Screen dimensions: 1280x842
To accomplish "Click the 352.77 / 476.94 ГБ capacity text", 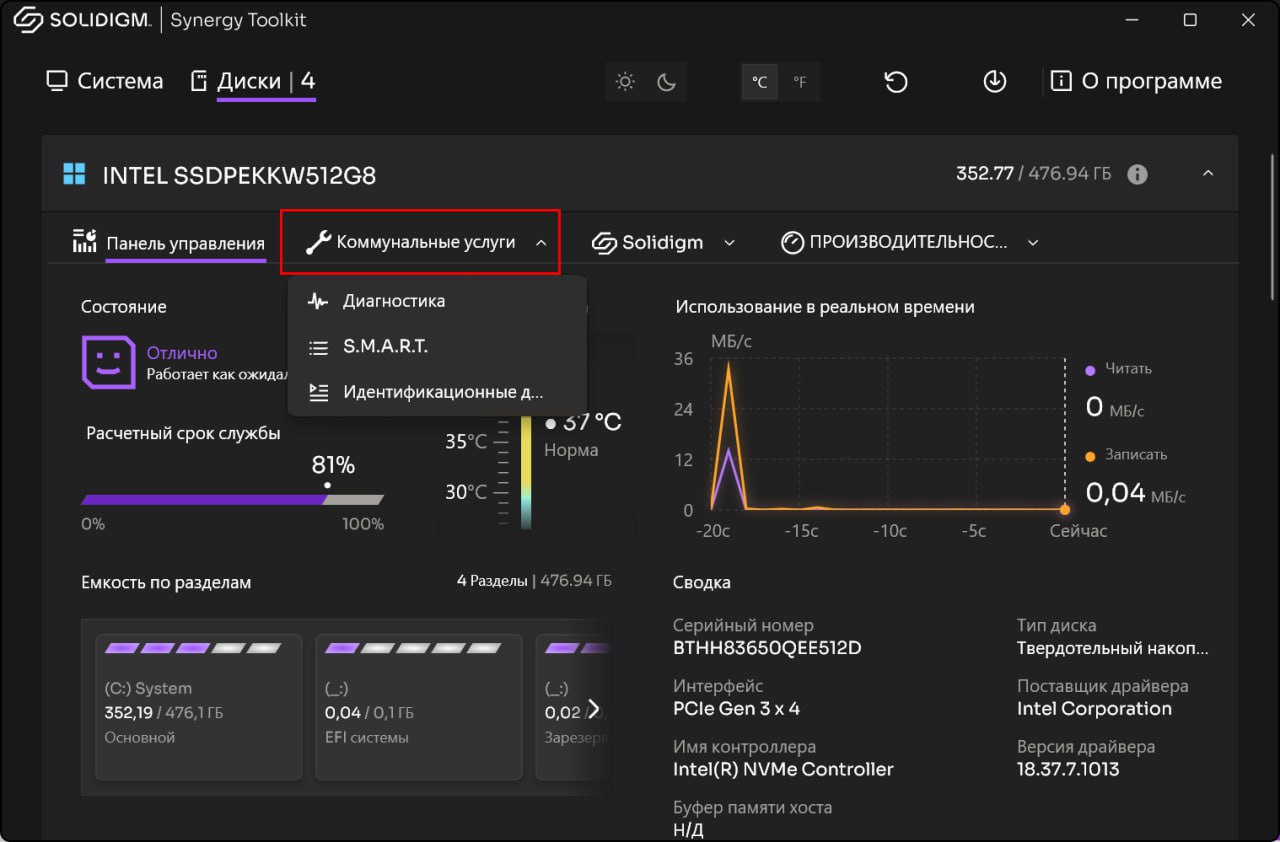I will (x=1033, y=174).
